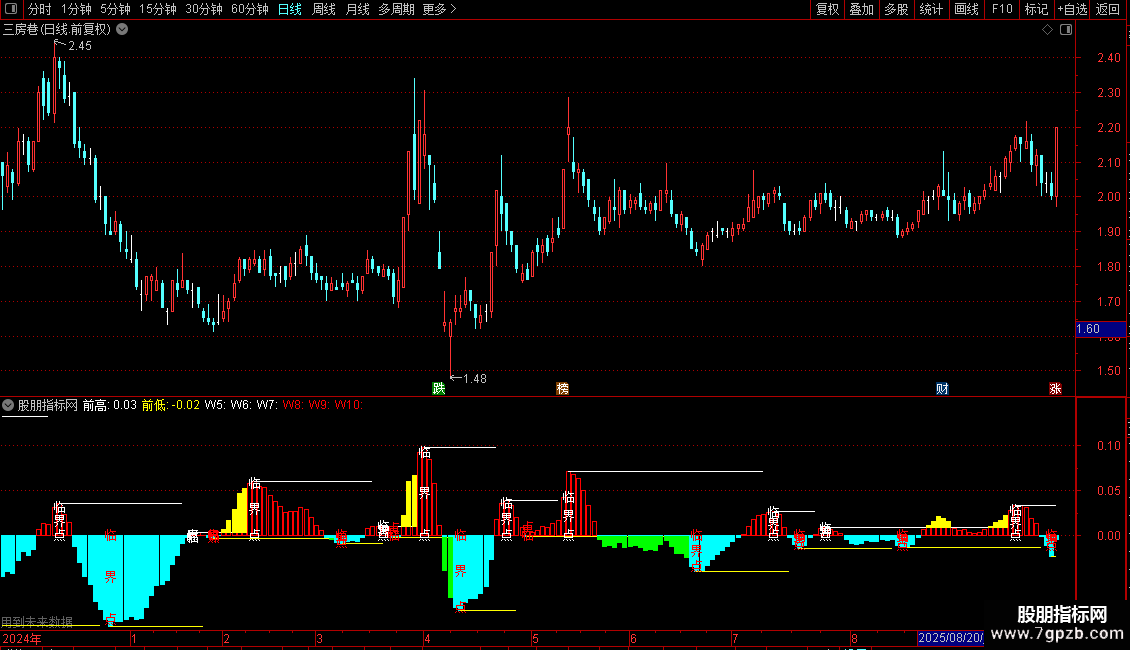
Task: Click the W8: indicator label
Action: (x=292, y=405)
